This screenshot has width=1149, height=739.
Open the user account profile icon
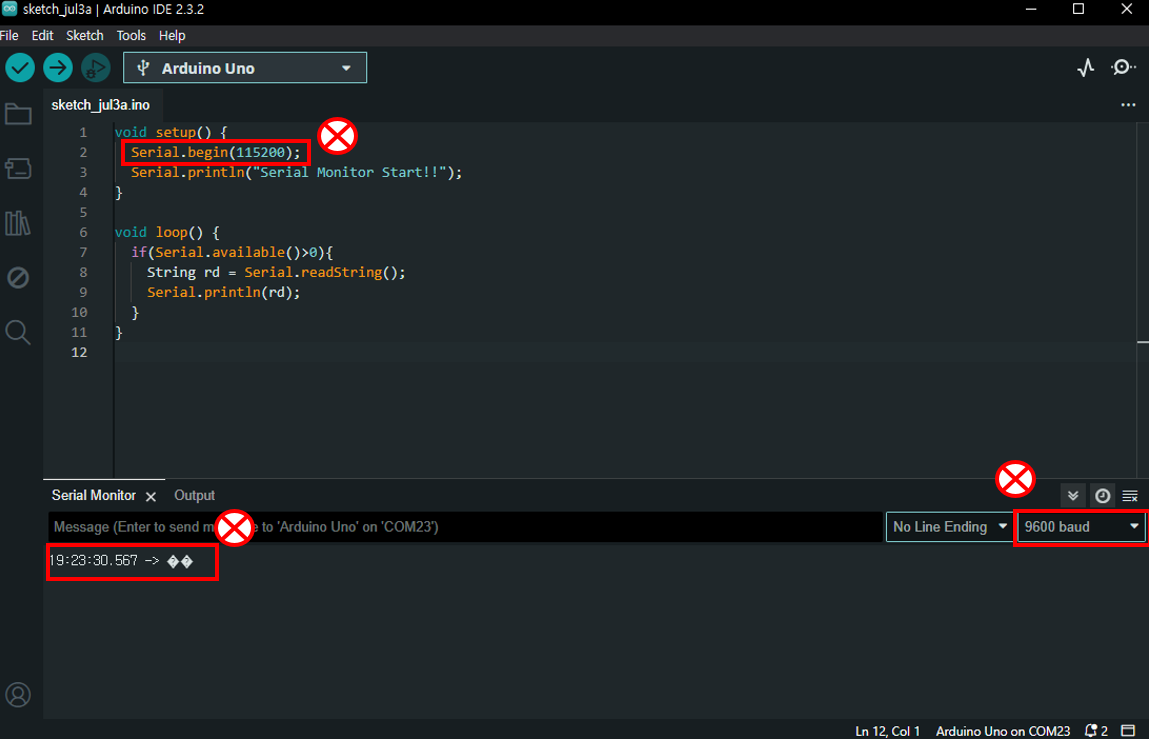click(18, 694)
